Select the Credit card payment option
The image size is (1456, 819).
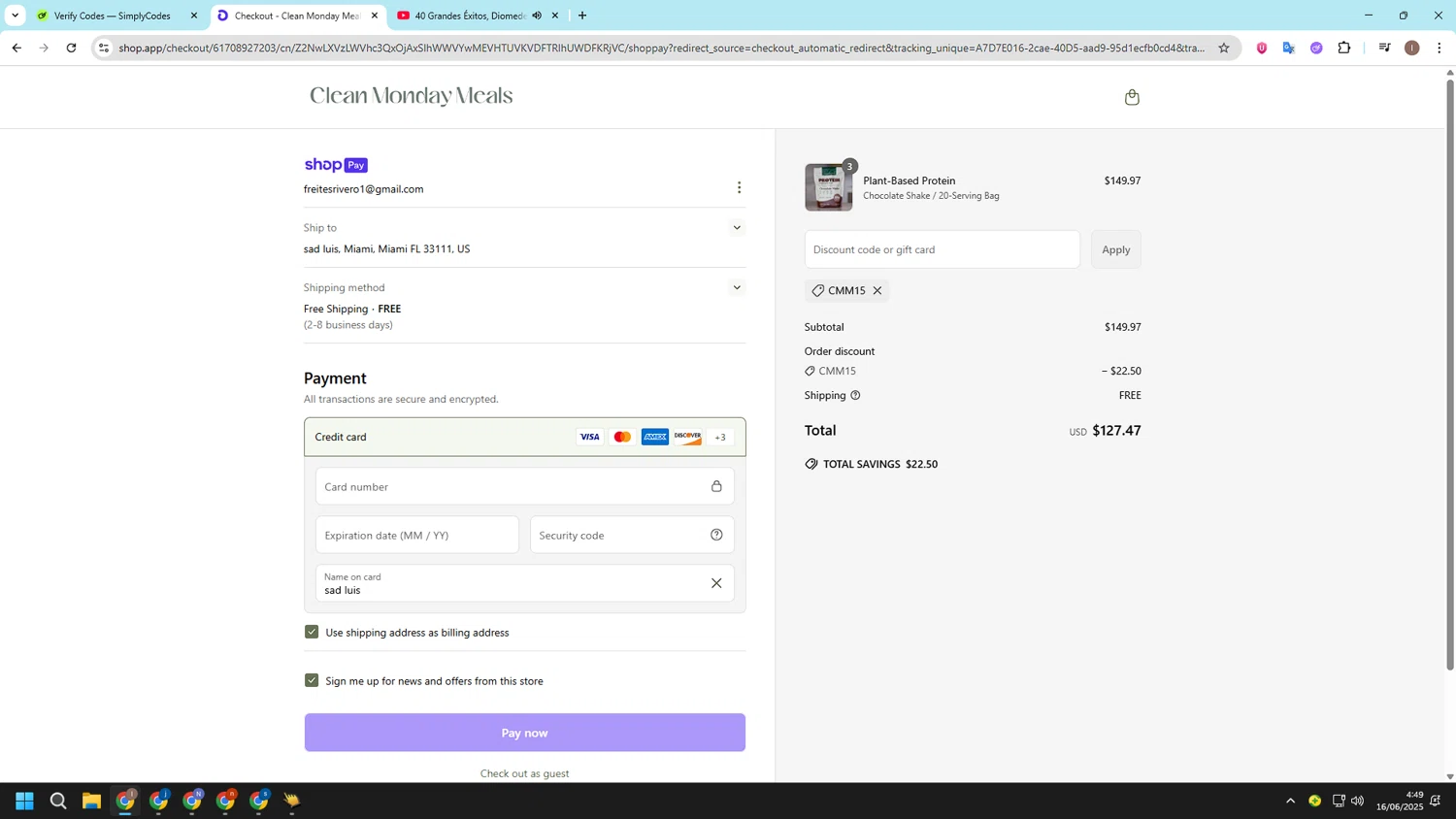[x=524, y=437]
